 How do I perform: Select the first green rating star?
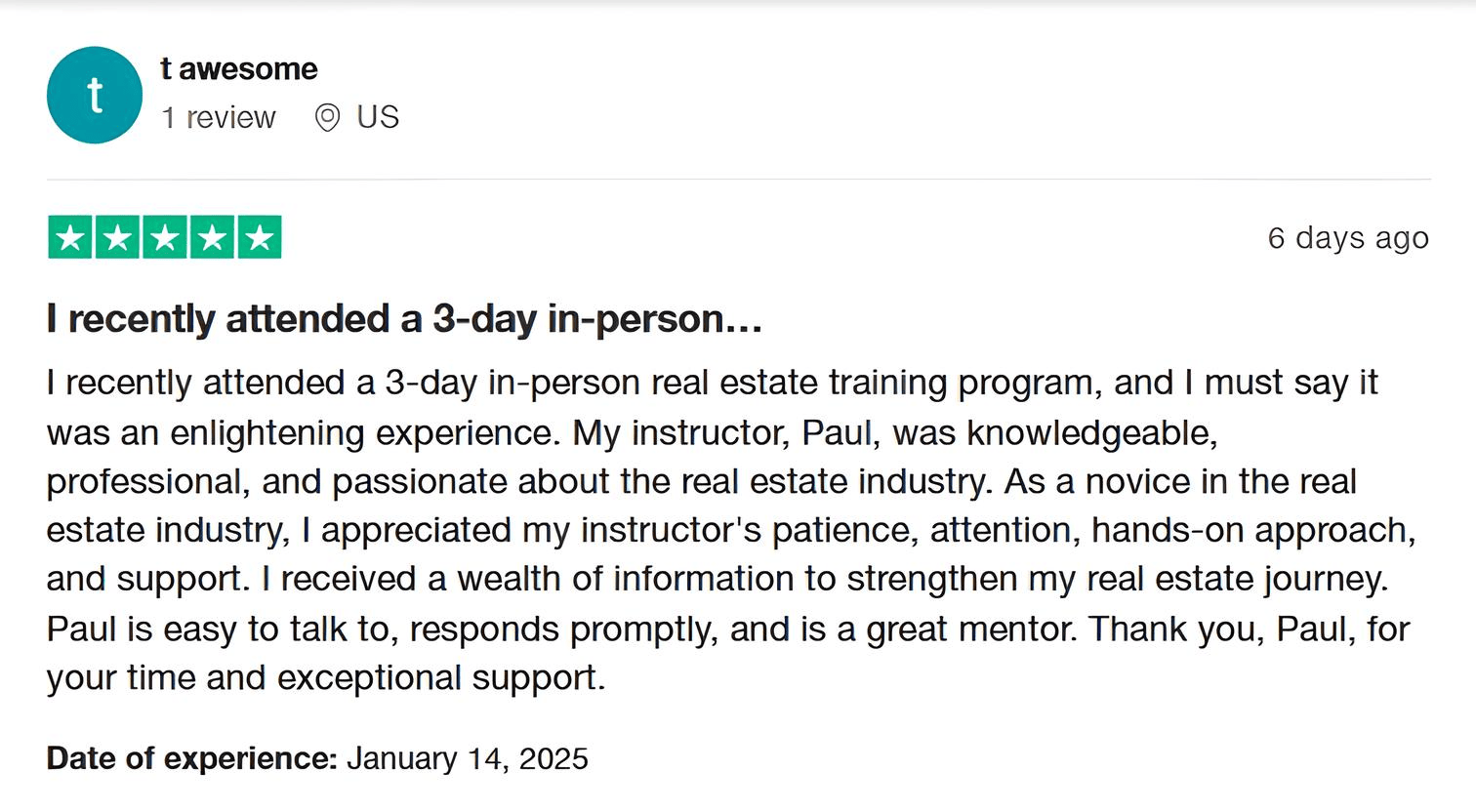[70, 237]
